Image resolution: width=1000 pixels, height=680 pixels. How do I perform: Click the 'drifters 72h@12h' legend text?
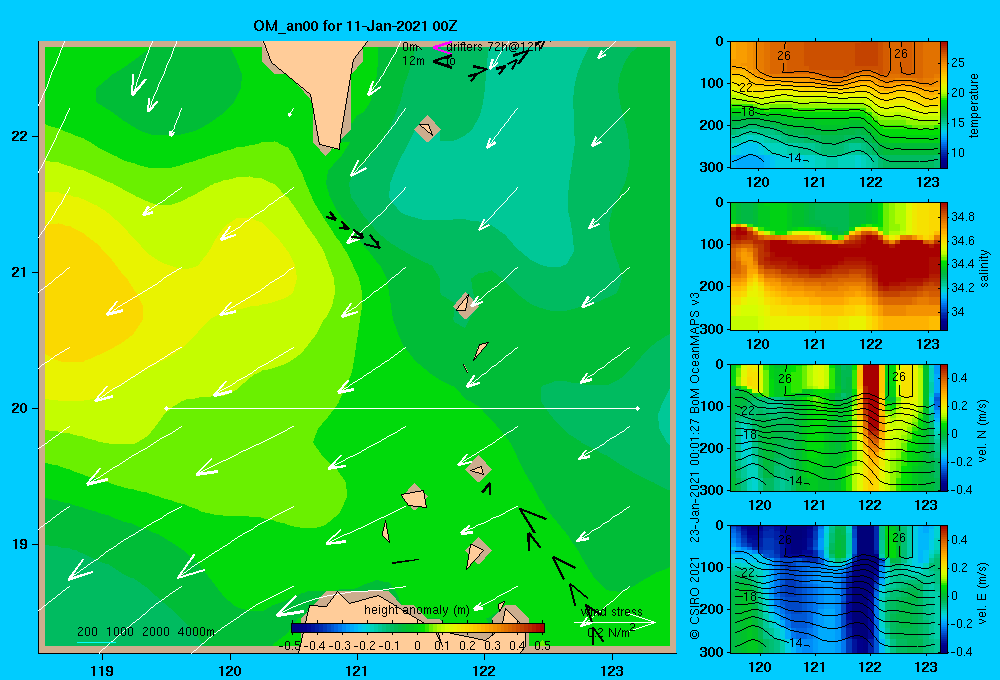coord(495,47)
